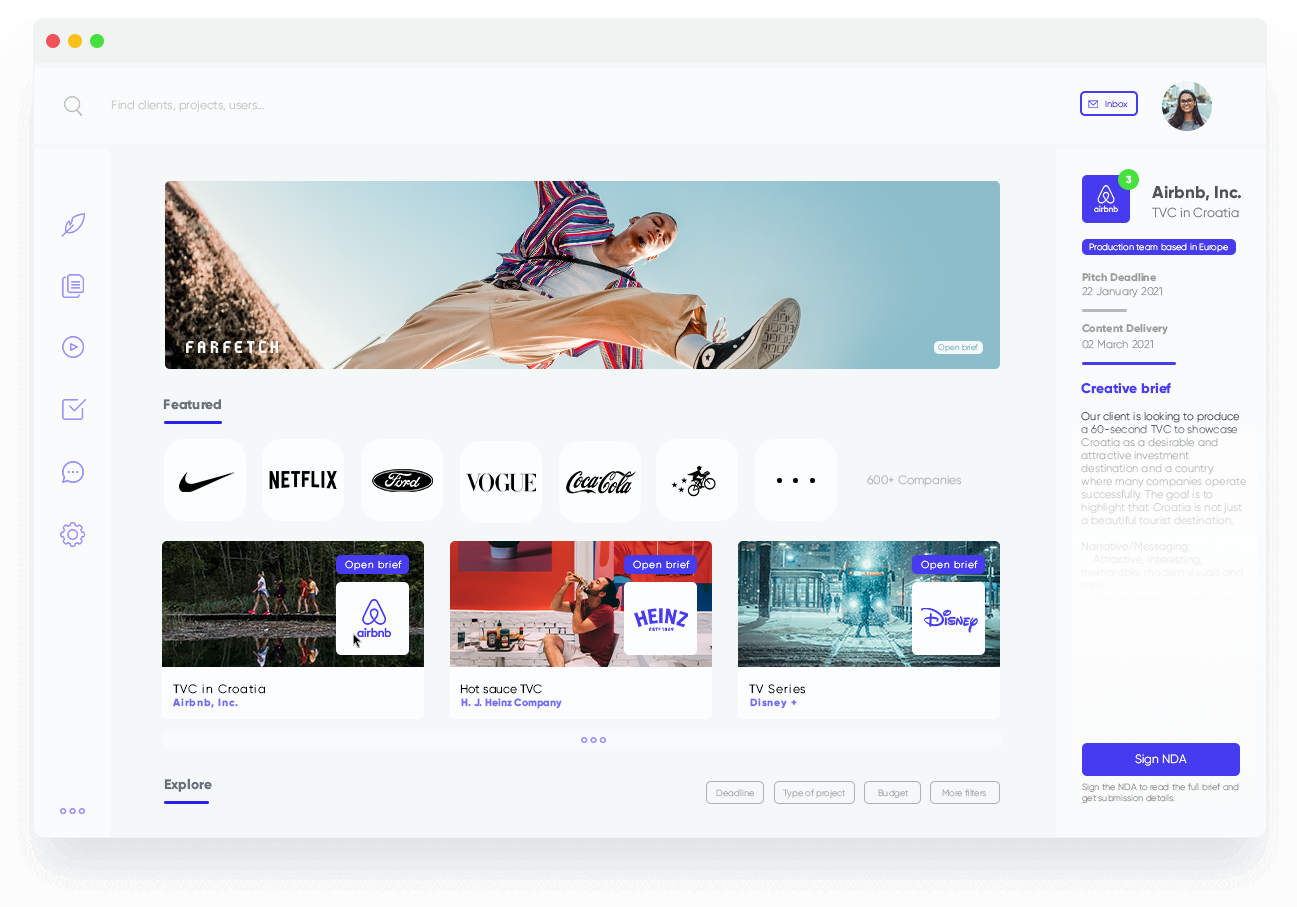The image size is (1297, 907).
Task: Select the Vogue logo tile
Action: coord(501,480)
